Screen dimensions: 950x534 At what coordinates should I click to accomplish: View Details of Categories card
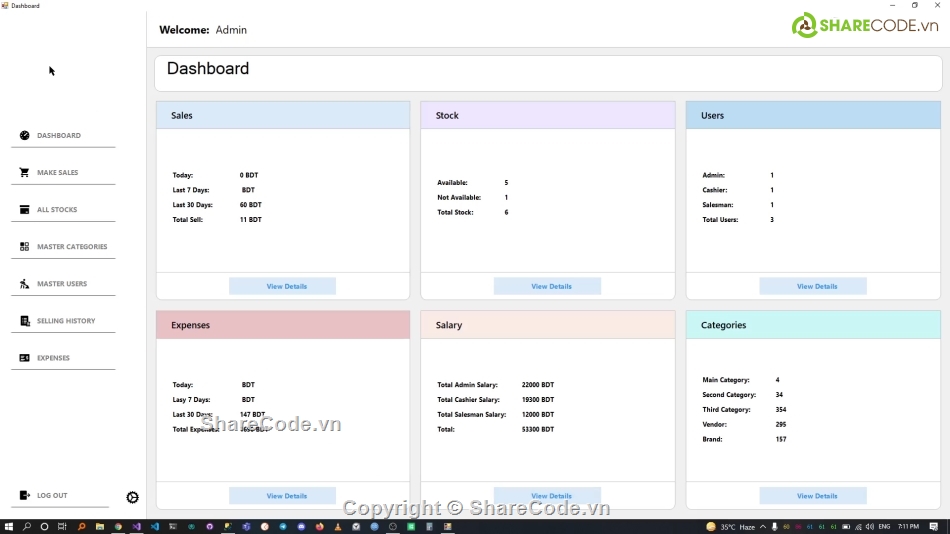(812, 496)
